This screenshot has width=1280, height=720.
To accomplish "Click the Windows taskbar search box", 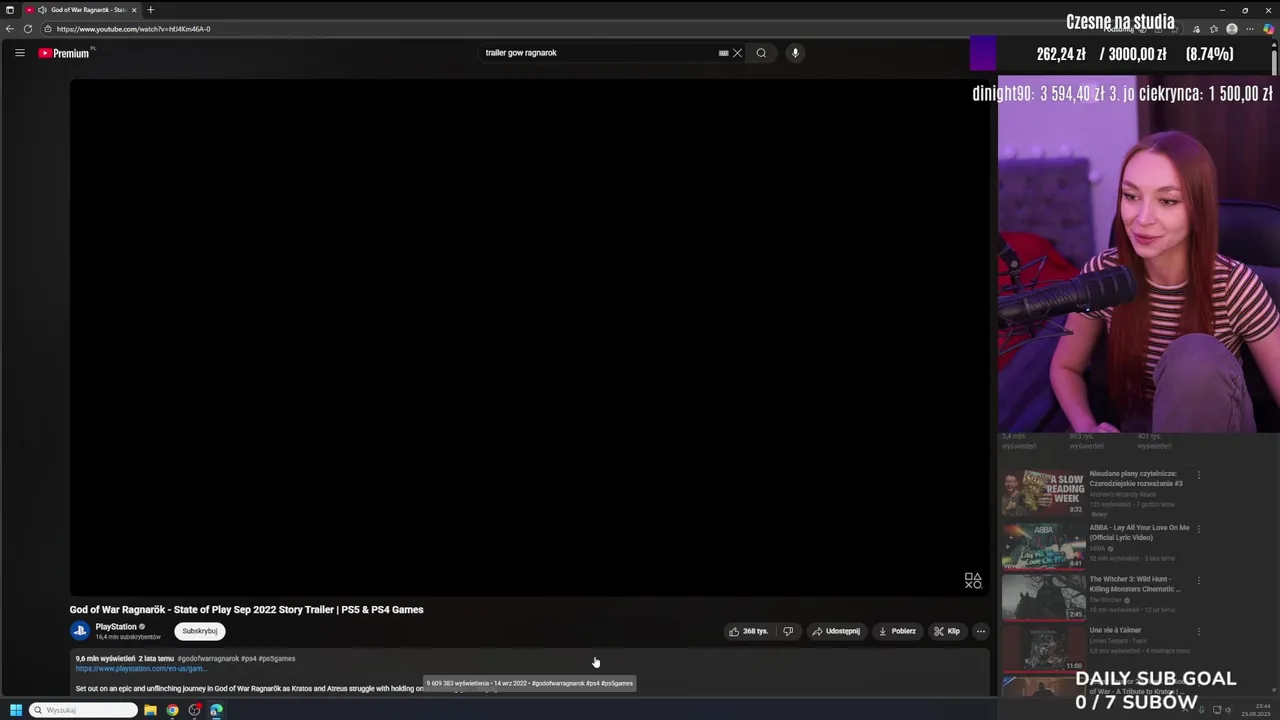I will (83, 710).
